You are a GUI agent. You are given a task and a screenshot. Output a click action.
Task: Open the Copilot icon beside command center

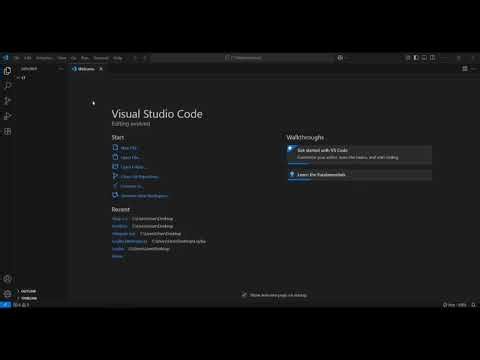[340, 58]
